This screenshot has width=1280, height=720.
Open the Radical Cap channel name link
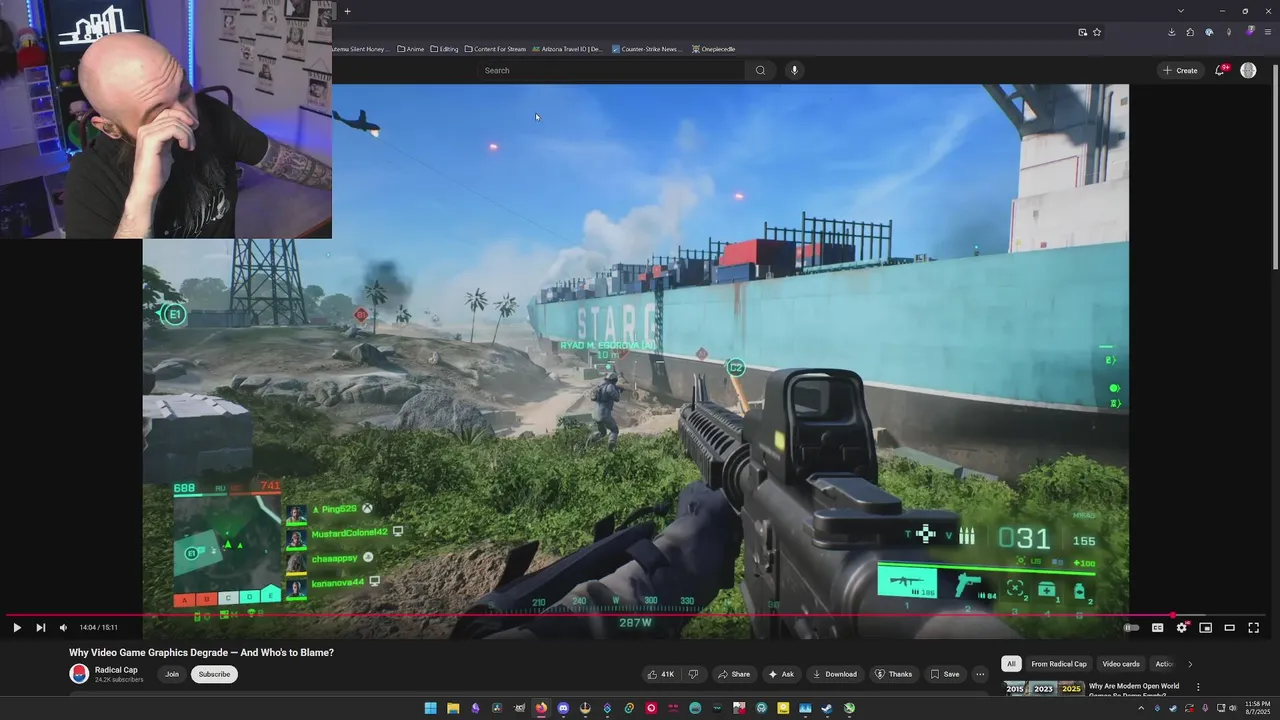pyautogui.click(x=116, y=670)
